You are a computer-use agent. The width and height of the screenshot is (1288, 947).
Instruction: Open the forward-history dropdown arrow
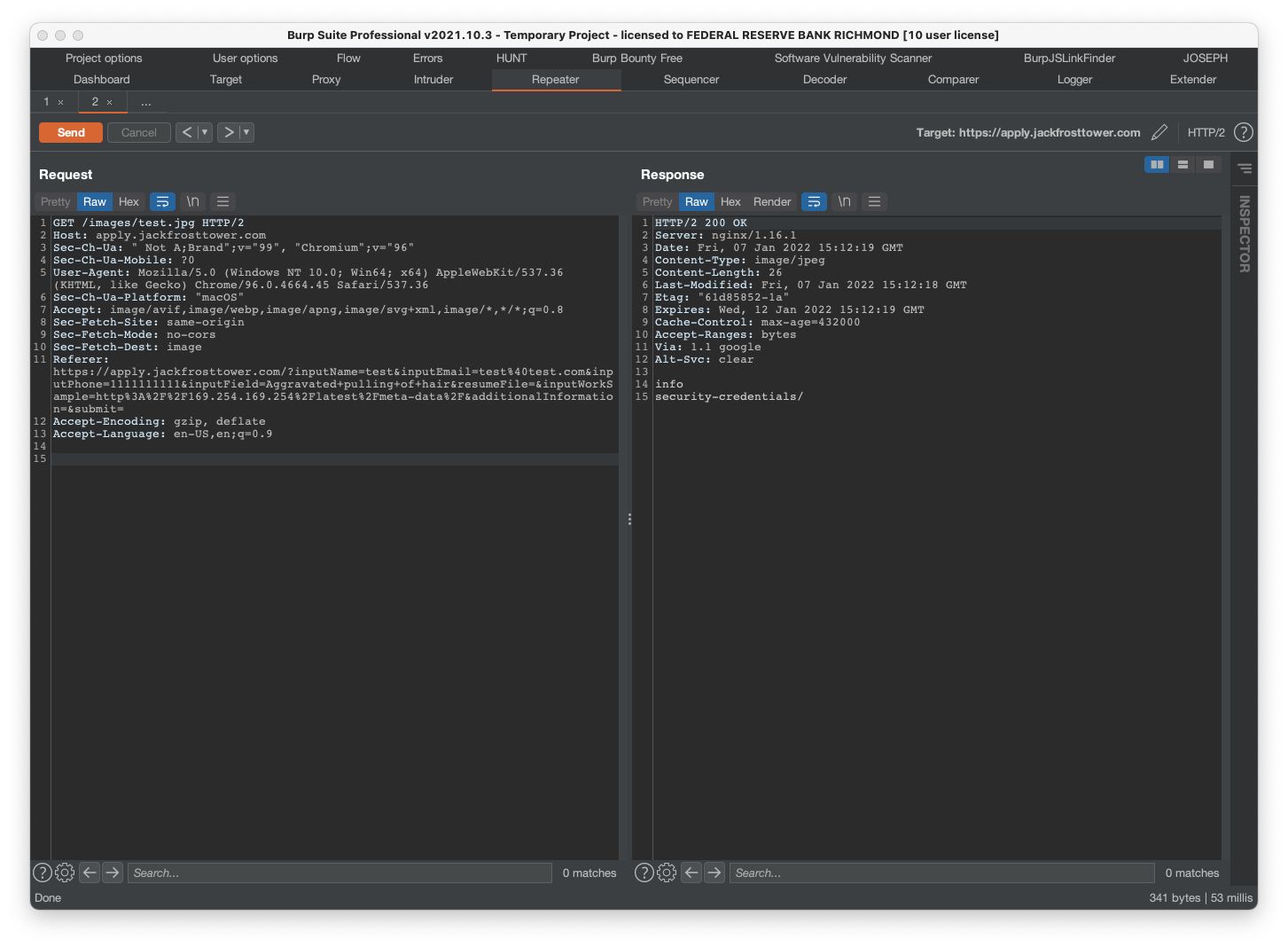246,132
